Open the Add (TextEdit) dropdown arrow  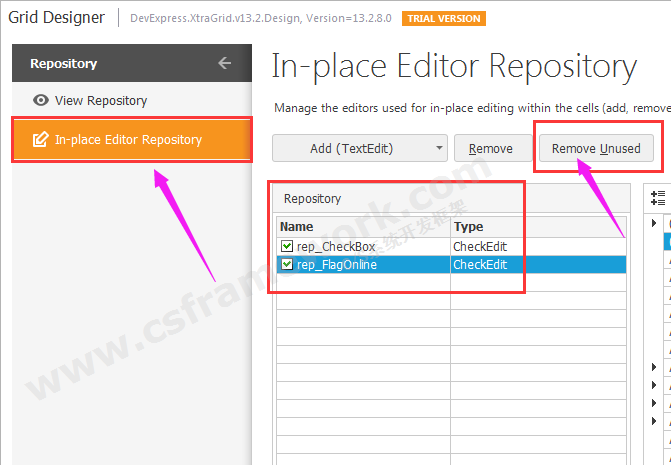click(440, 149)
